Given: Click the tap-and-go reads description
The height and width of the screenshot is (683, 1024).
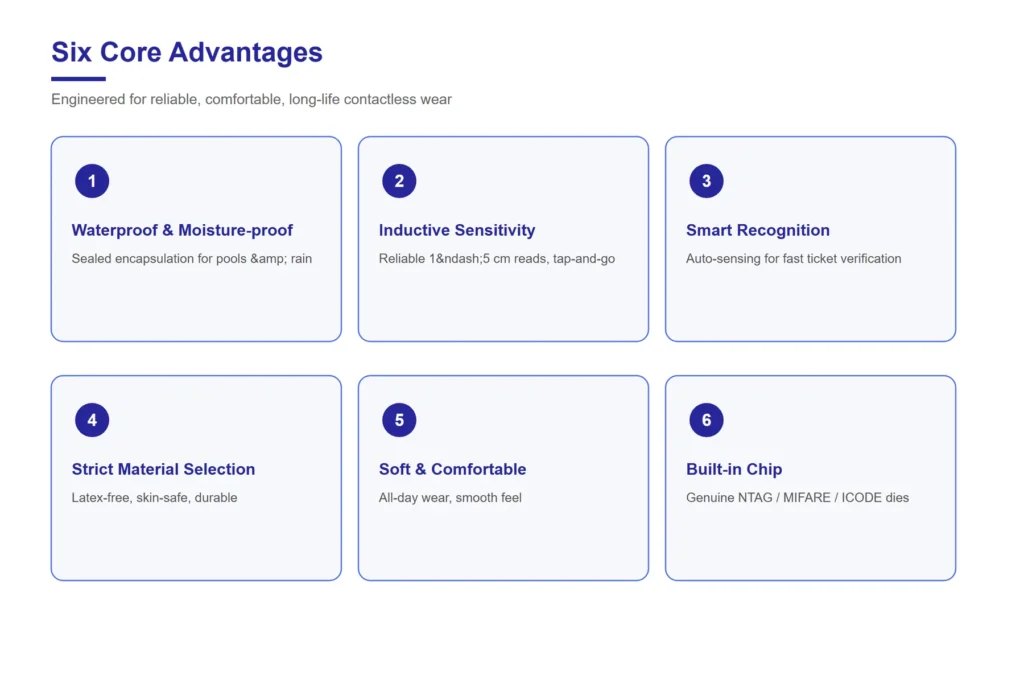Looking at the screenshot, I should point(497,259).
